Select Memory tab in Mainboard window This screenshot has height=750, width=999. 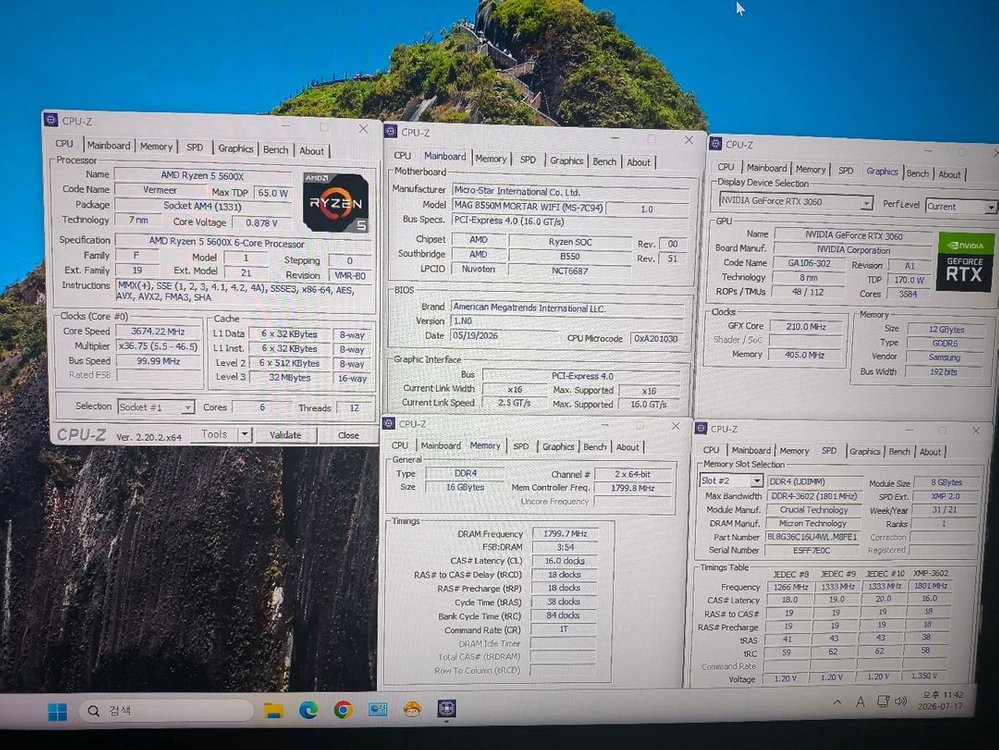point(491,159)
